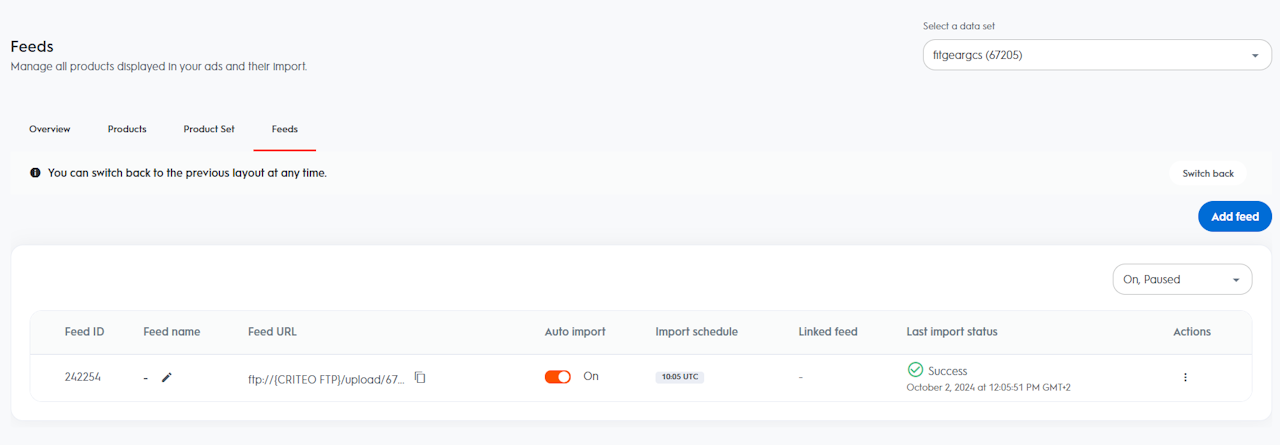Click the green success checkmark icon
Screen dimensions: 1280x445
coord(915,370)
